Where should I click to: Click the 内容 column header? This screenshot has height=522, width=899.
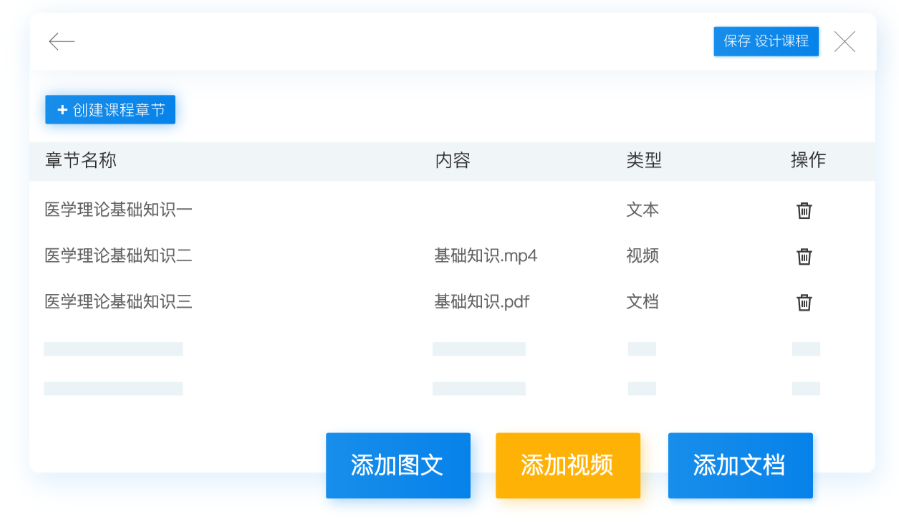452,160
